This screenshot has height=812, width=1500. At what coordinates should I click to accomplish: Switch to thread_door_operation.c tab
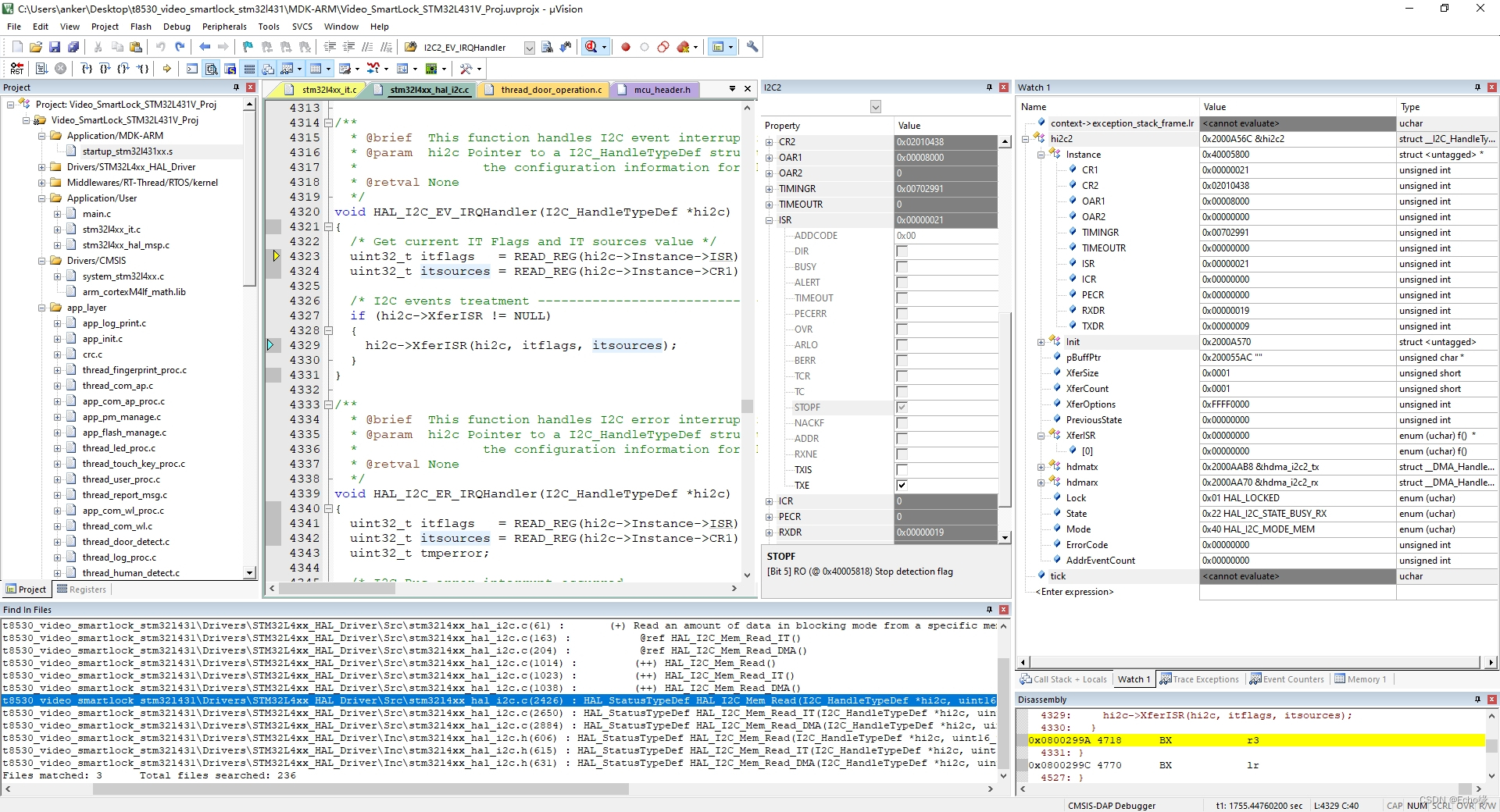[551, 90]
